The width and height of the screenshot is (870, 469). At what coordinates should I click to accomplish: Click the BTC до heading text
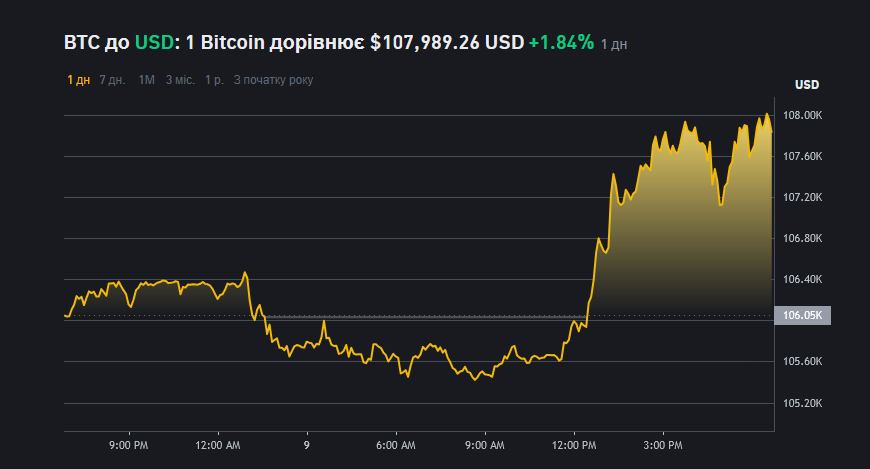click(97, 42)
